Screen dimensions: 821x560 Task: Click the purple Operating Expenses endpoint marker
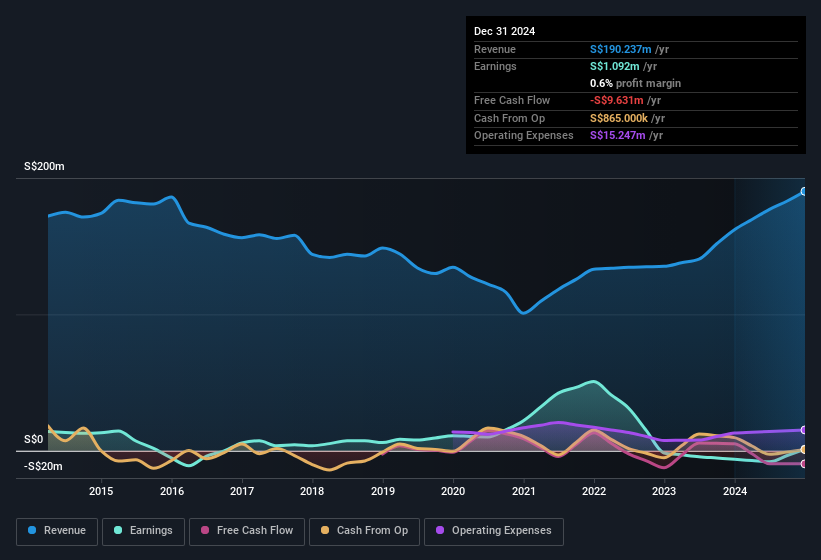pos(803,430)
